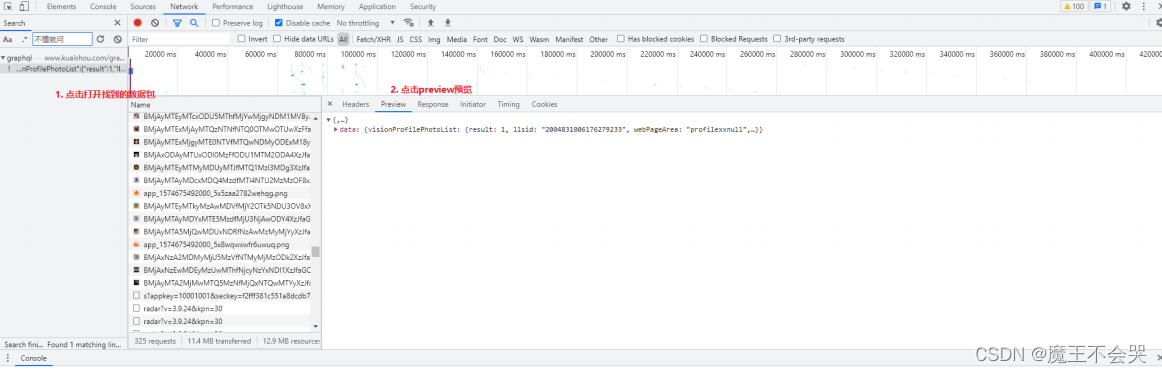The image size is (1162, 373).
Task: Open the No throttling dropdown
Action: coord(365,23)
